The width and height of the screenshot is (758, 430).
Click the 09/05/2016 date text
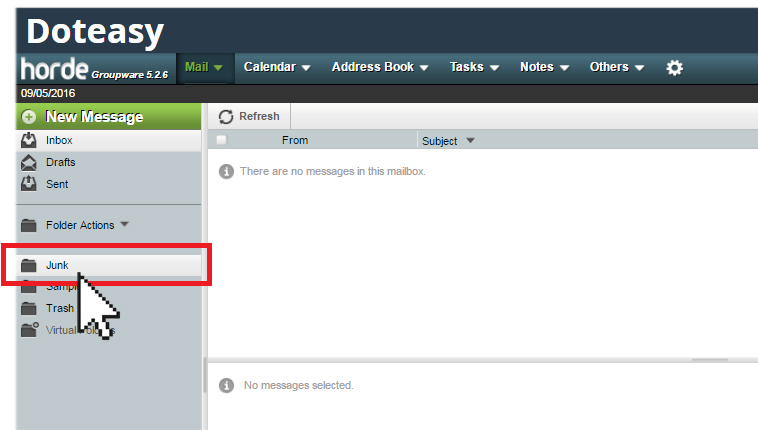click(48, 93)
